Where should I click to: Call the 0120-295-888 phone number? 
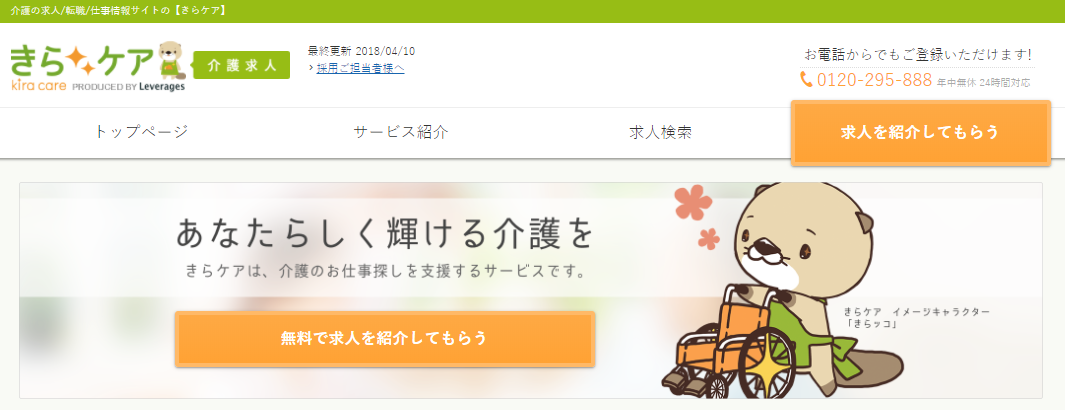(x=874, y=80)
